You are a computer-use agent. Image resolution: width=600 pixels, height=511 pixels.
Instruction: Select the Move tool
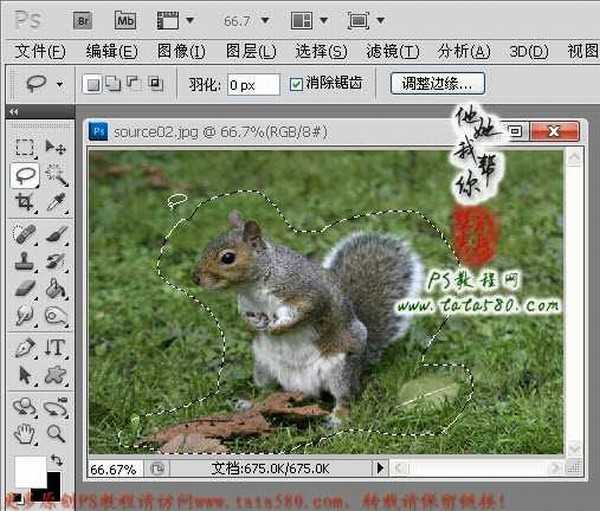coord(56,148)
